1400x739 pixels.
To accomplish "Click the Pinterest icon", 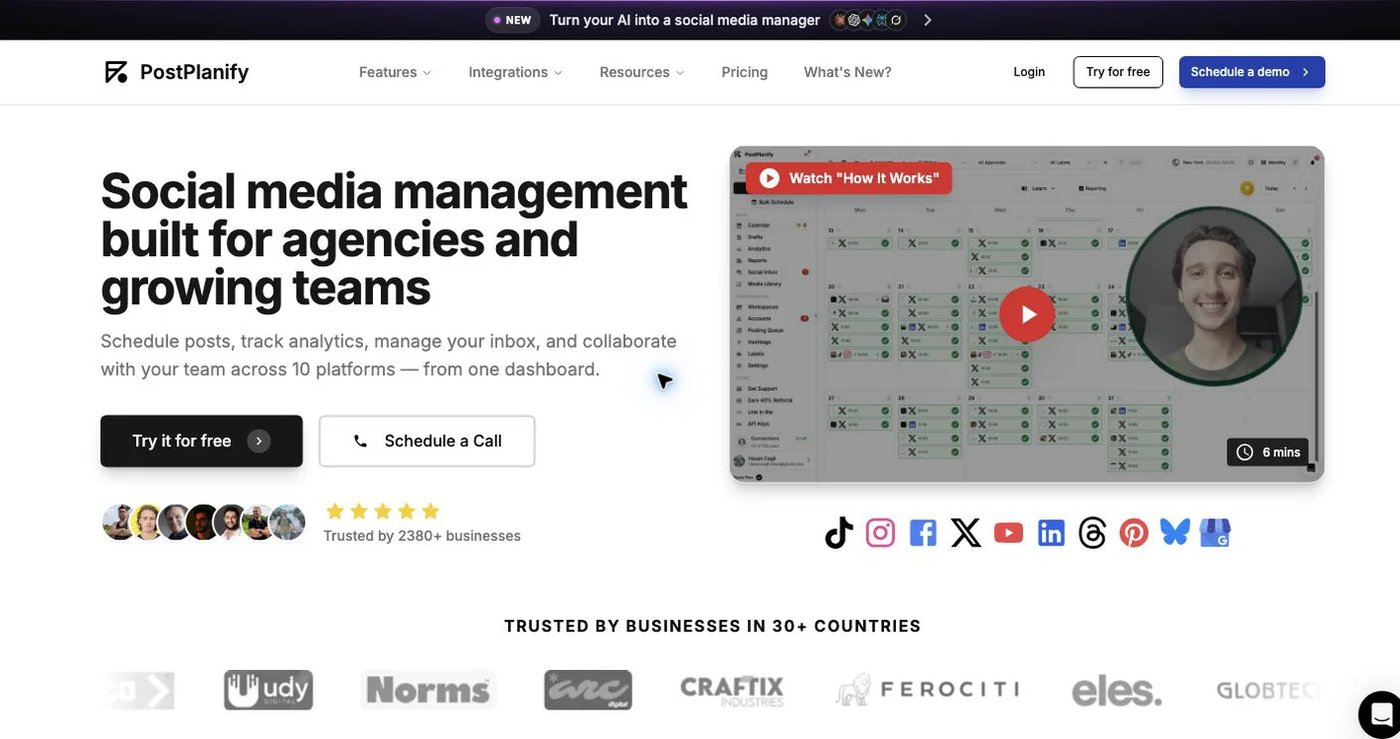I will (1134, 533).
